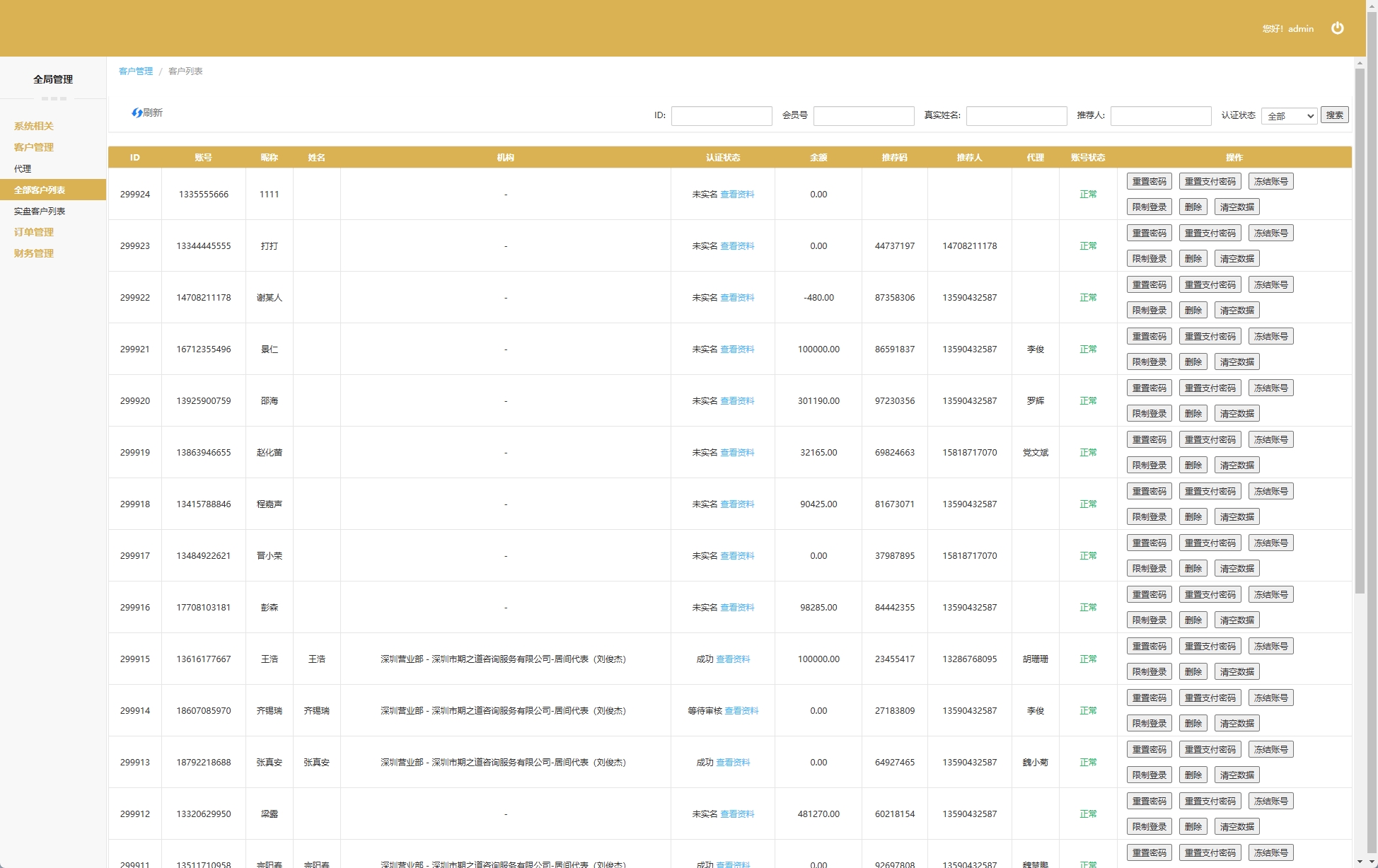This screenshot has height=868, width=1378.
Task: Open the 认证状态 dropdown
Action: click(1289, 116)
